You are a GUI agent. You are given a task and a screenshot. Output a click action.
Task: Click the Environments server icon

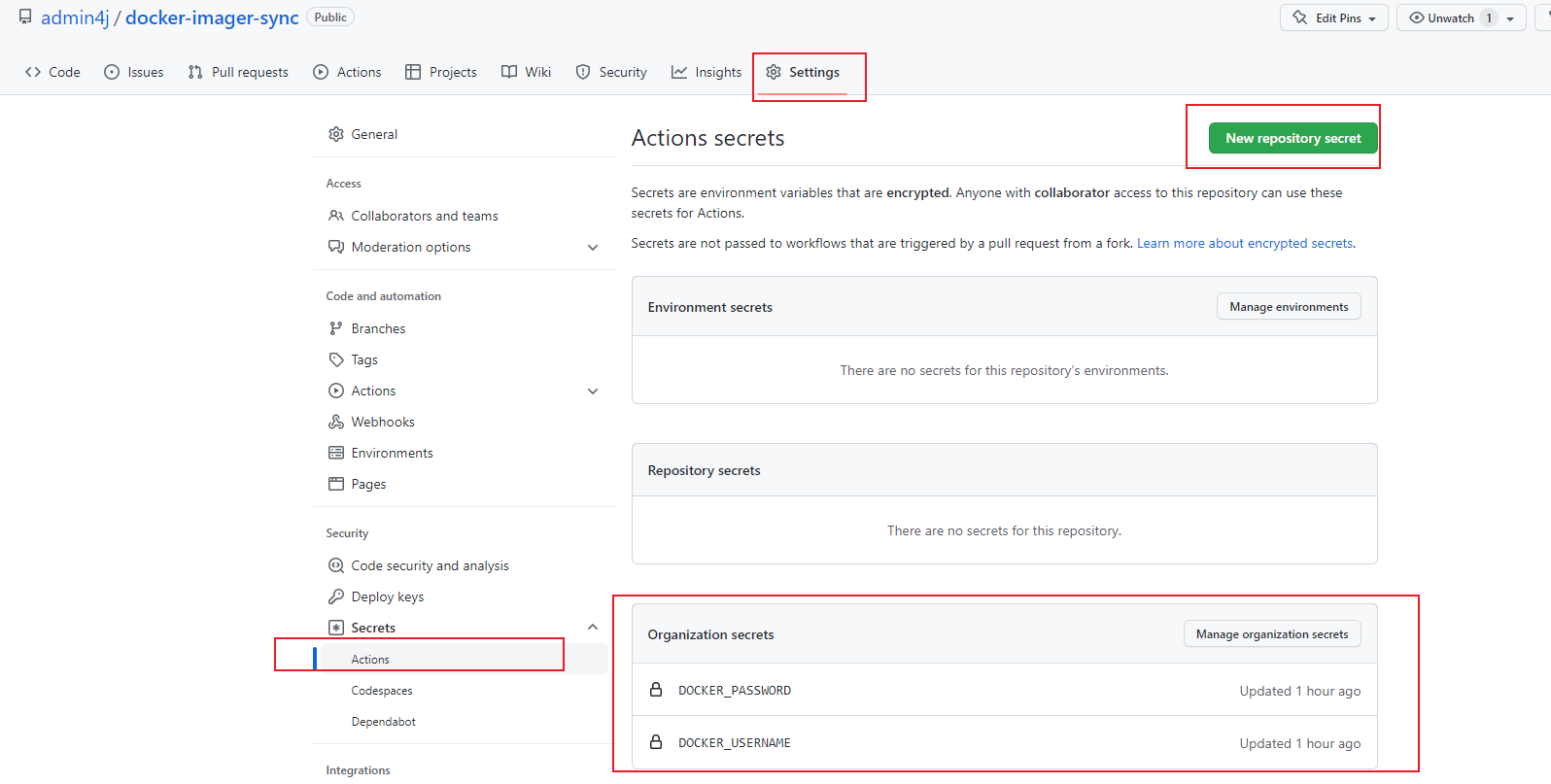click(x=336, y=453)
